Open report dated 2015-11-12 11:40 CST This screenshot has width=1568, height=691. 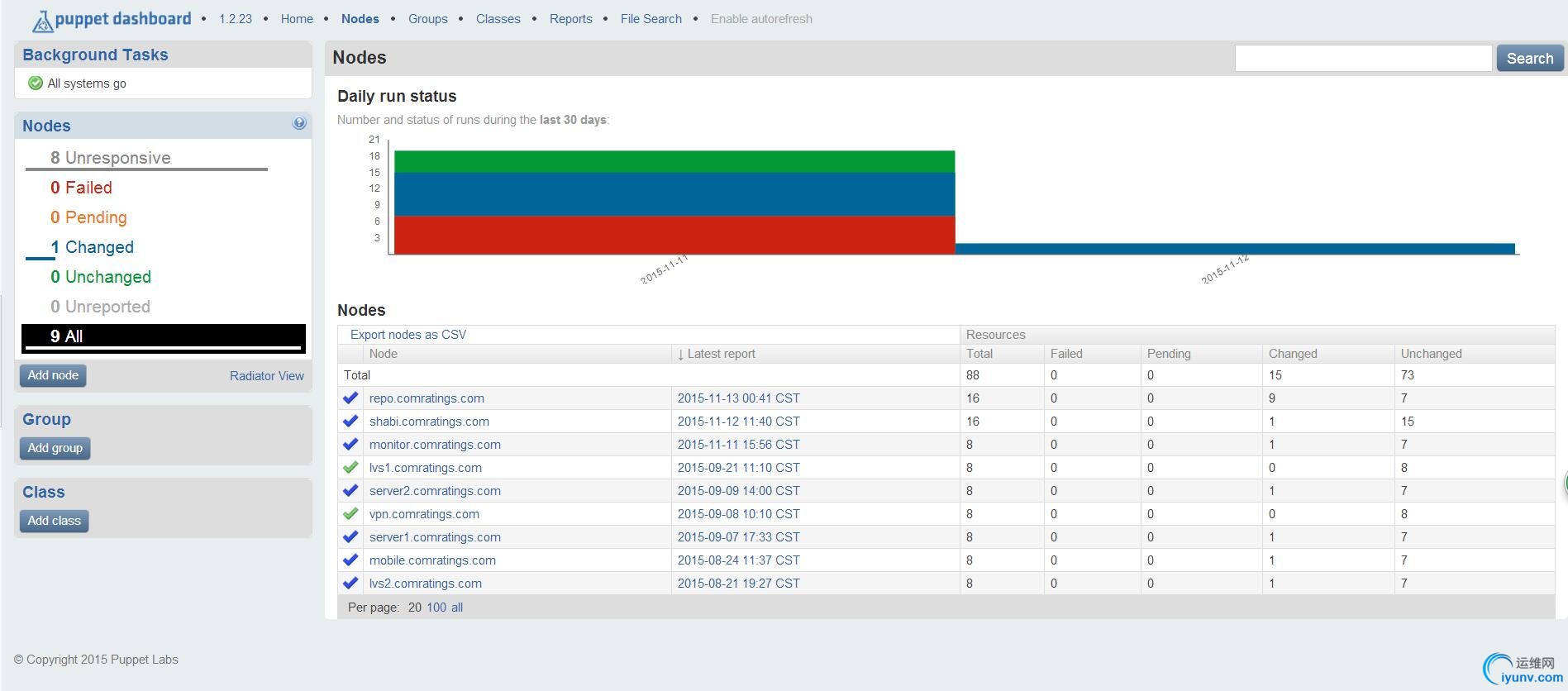pos(739,422)
